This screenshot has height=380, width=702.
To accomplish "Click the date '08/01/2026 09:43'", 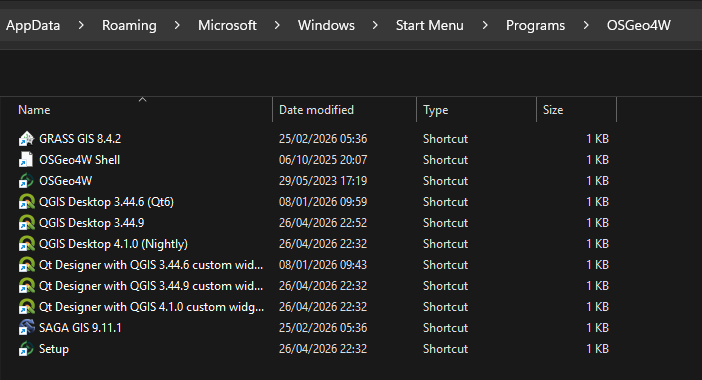I will [x=323, y=265].
